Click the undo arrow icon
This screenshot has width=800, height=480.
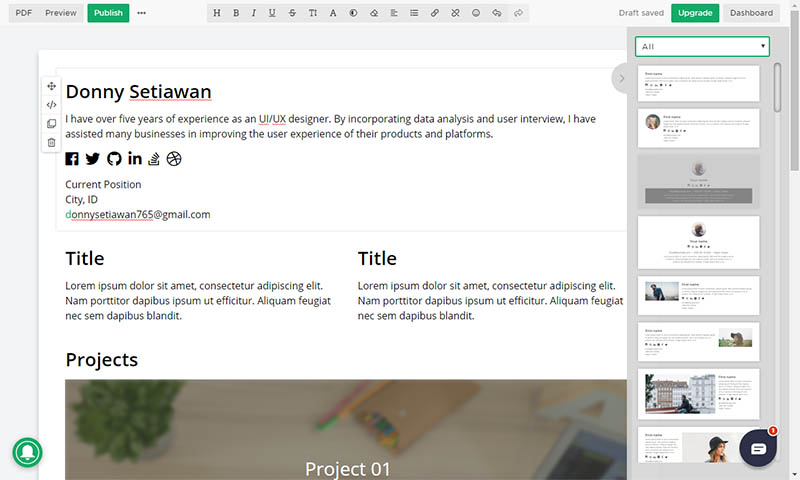point(497,14)
